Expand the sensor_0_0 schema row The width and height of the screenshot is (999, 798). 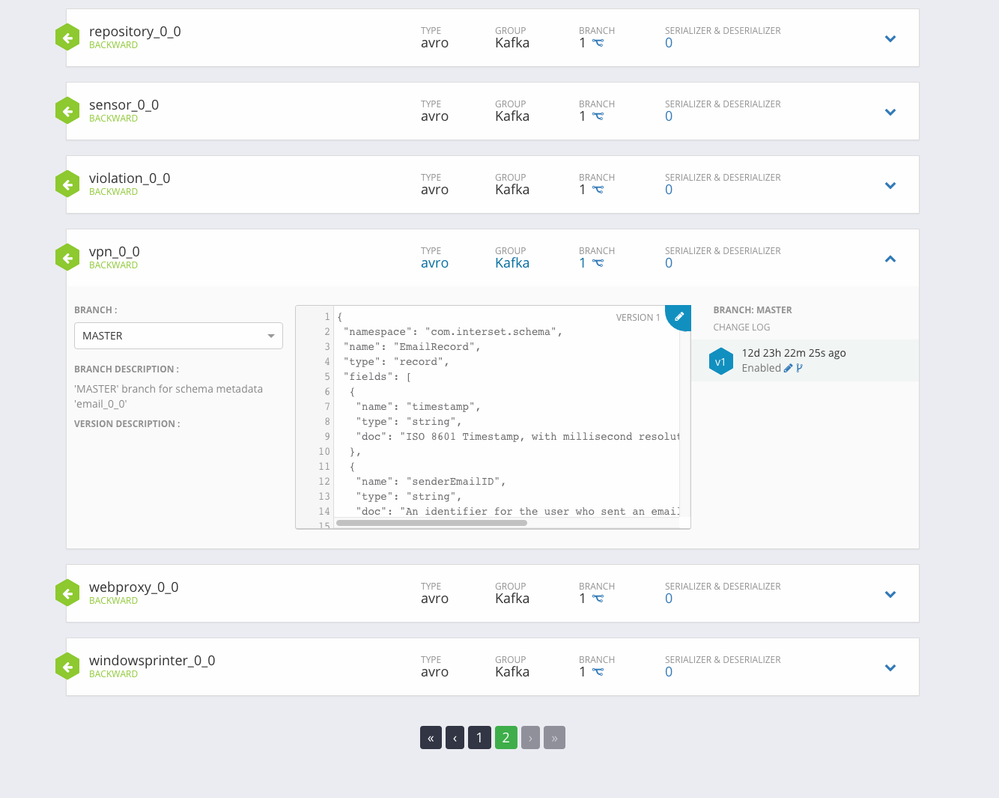point(891,112)
